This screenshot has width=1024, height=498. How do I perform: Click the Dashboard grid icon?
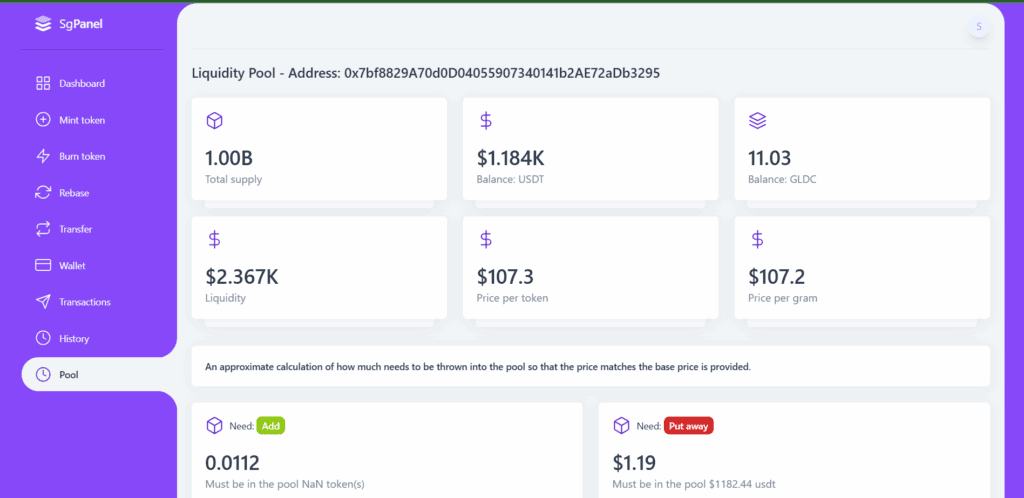coord(43,84)
